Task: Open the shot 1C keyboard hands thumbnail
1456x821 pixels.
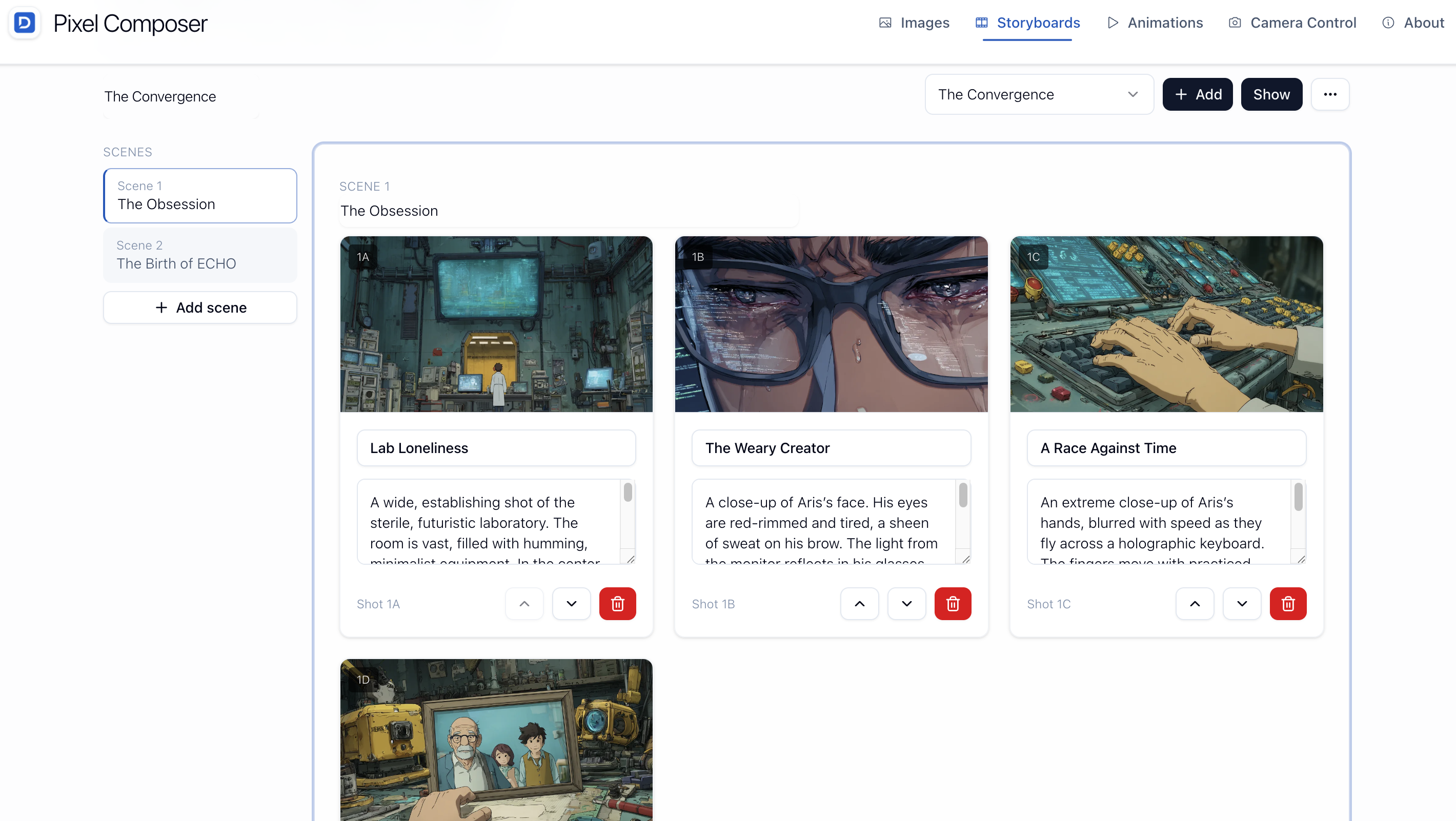Action: click(1167, 324)
